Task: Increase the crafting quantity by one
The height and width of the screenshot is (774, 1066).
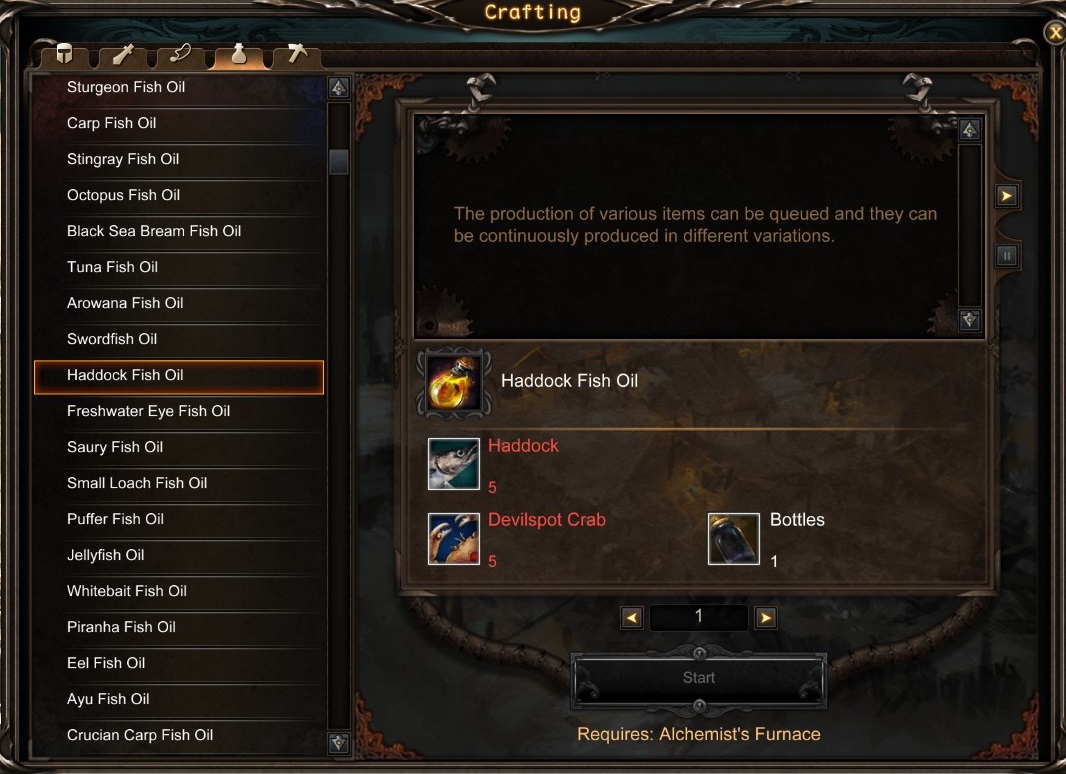Action: coord(766,618)
